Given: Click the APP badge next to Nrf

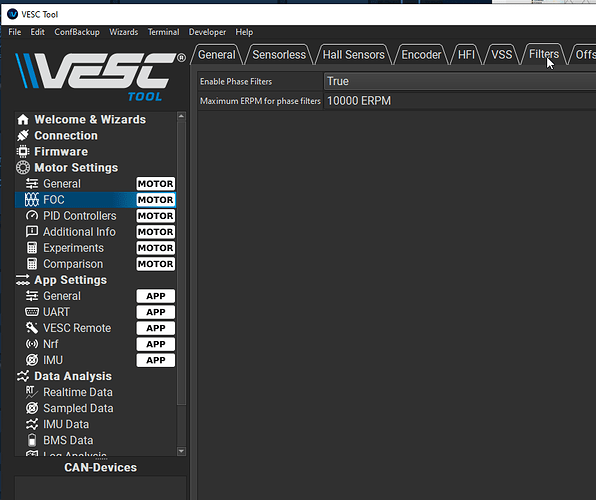Looking at the screenshot, I should pyautogui.click(x=155, y=344).
